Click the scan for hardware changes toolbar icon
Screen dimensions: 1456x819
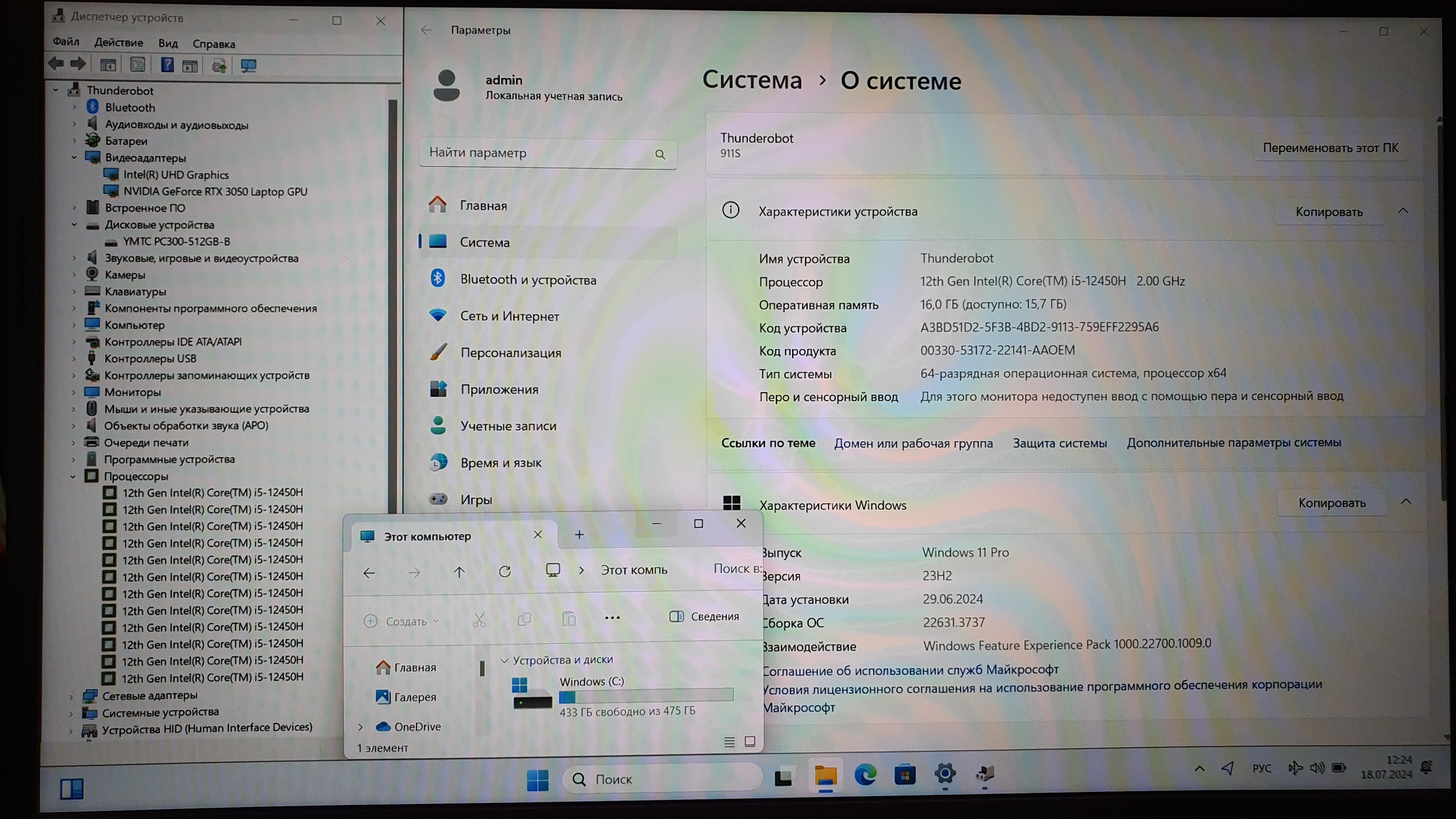248,66
